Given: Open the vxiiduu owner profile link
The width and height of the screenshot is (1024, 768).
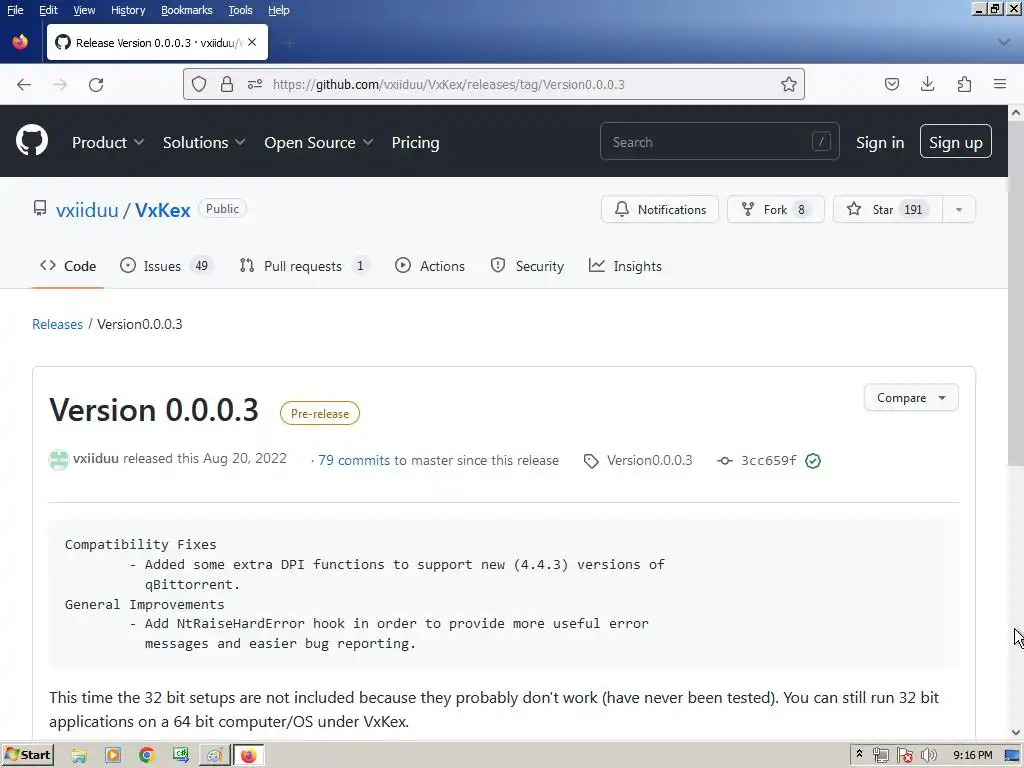Looking at the screenshot, I should pyautogui.click(x=87, y=210).
